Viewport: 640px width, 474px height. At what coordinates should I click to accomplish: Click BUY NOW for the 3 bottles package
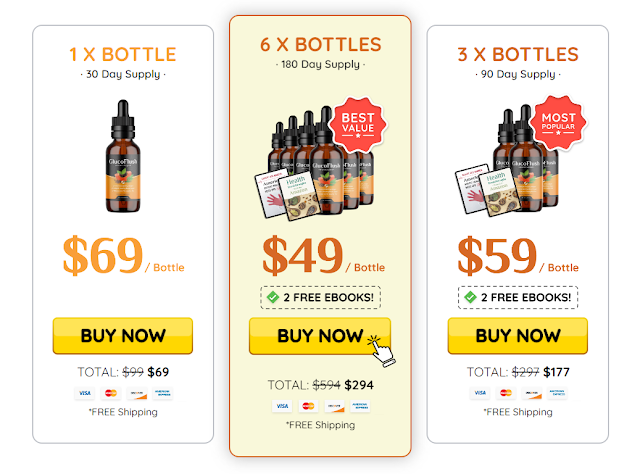click(x=518, y=336)
